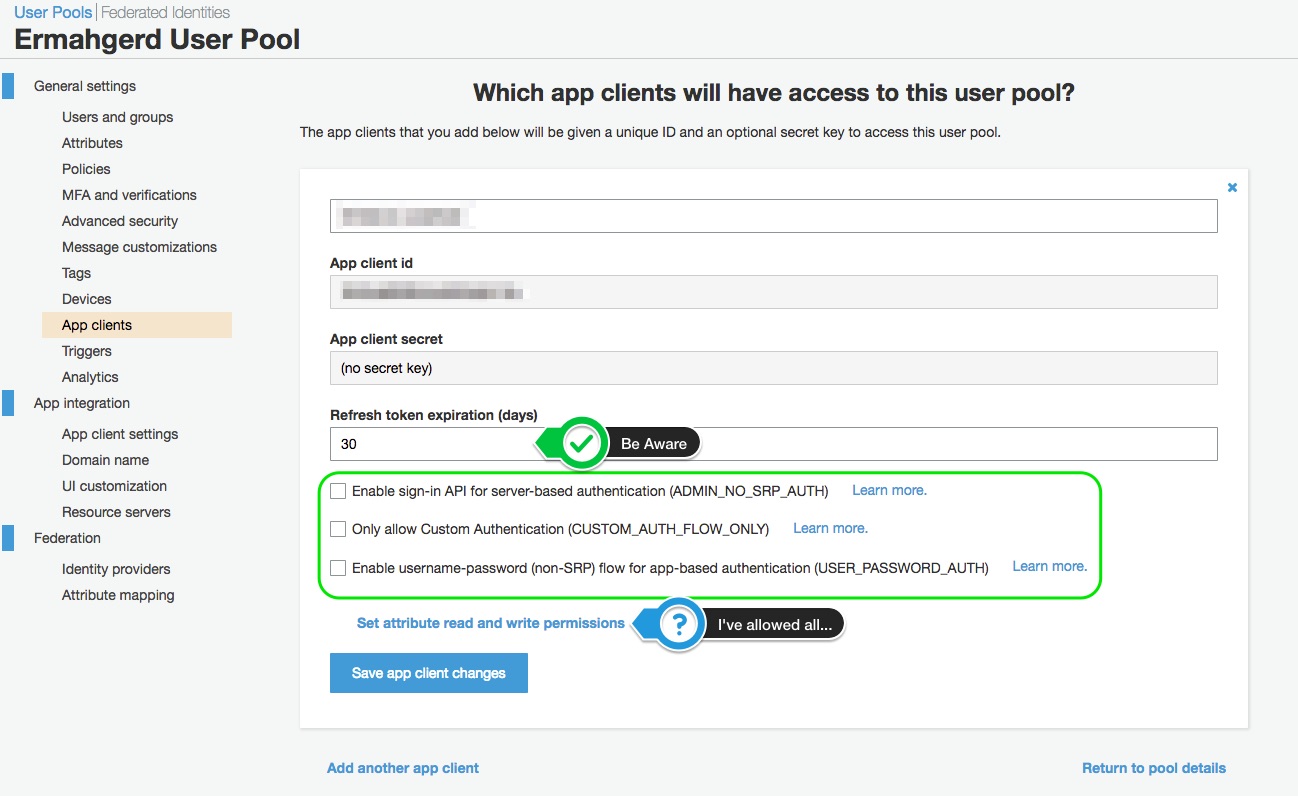Open User Pools tab
The width and height of the screenshot is (1298, 796).
(x=53, y=13)
